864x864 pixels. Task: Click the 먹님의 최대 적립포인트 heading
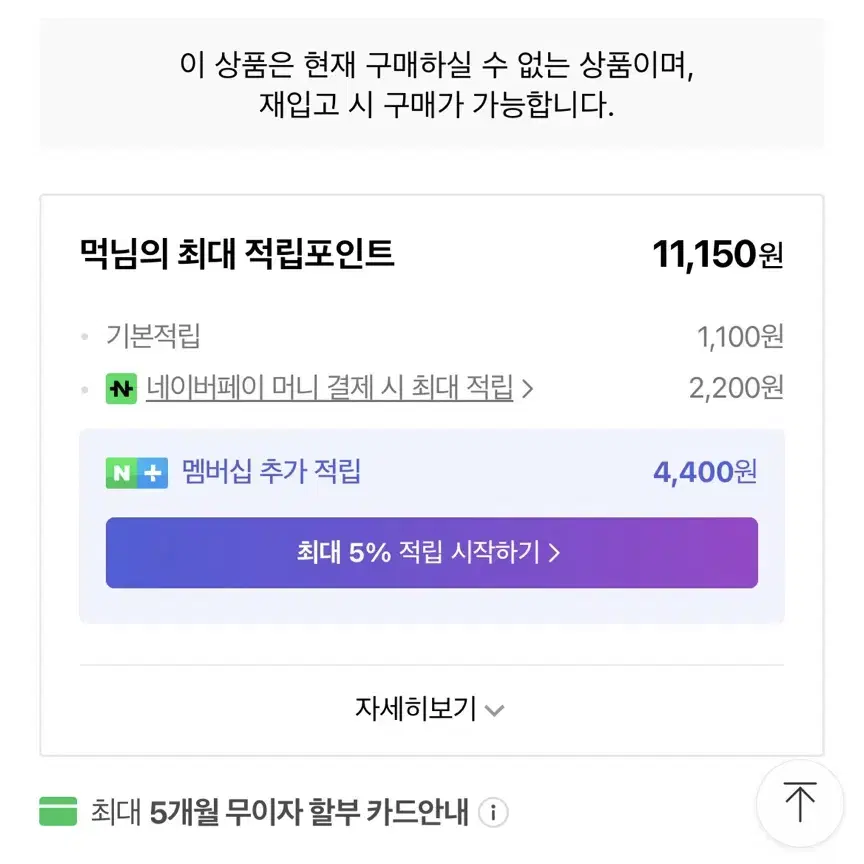(237, 253)
